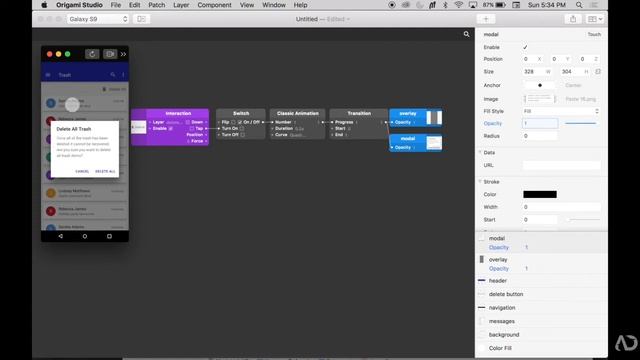Open the View menu
The width and height of the screenshot is (640, 360).
tap(247, 5)
